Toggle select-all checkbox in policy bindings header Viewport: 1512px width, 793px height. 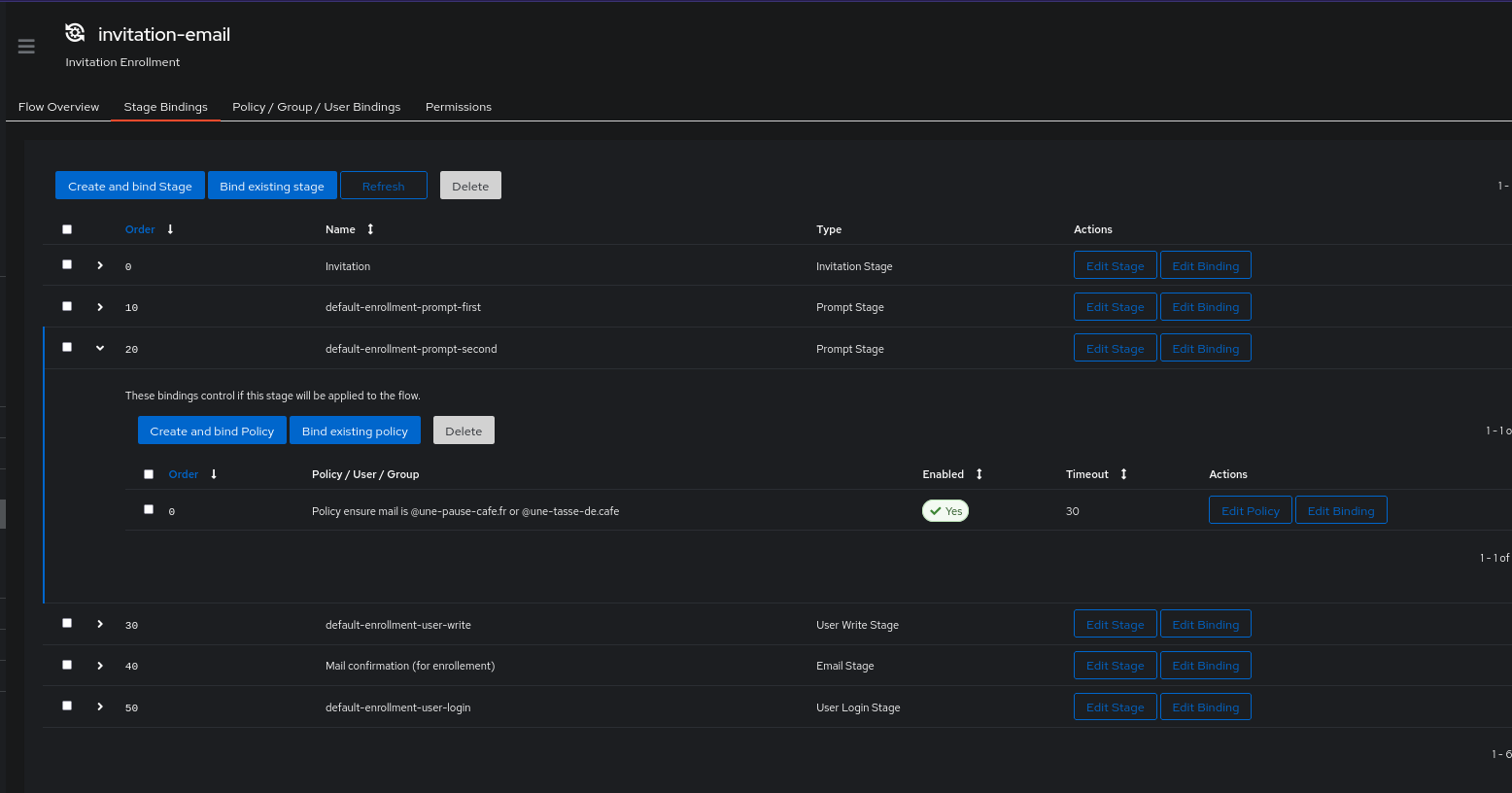click(149, 474)
